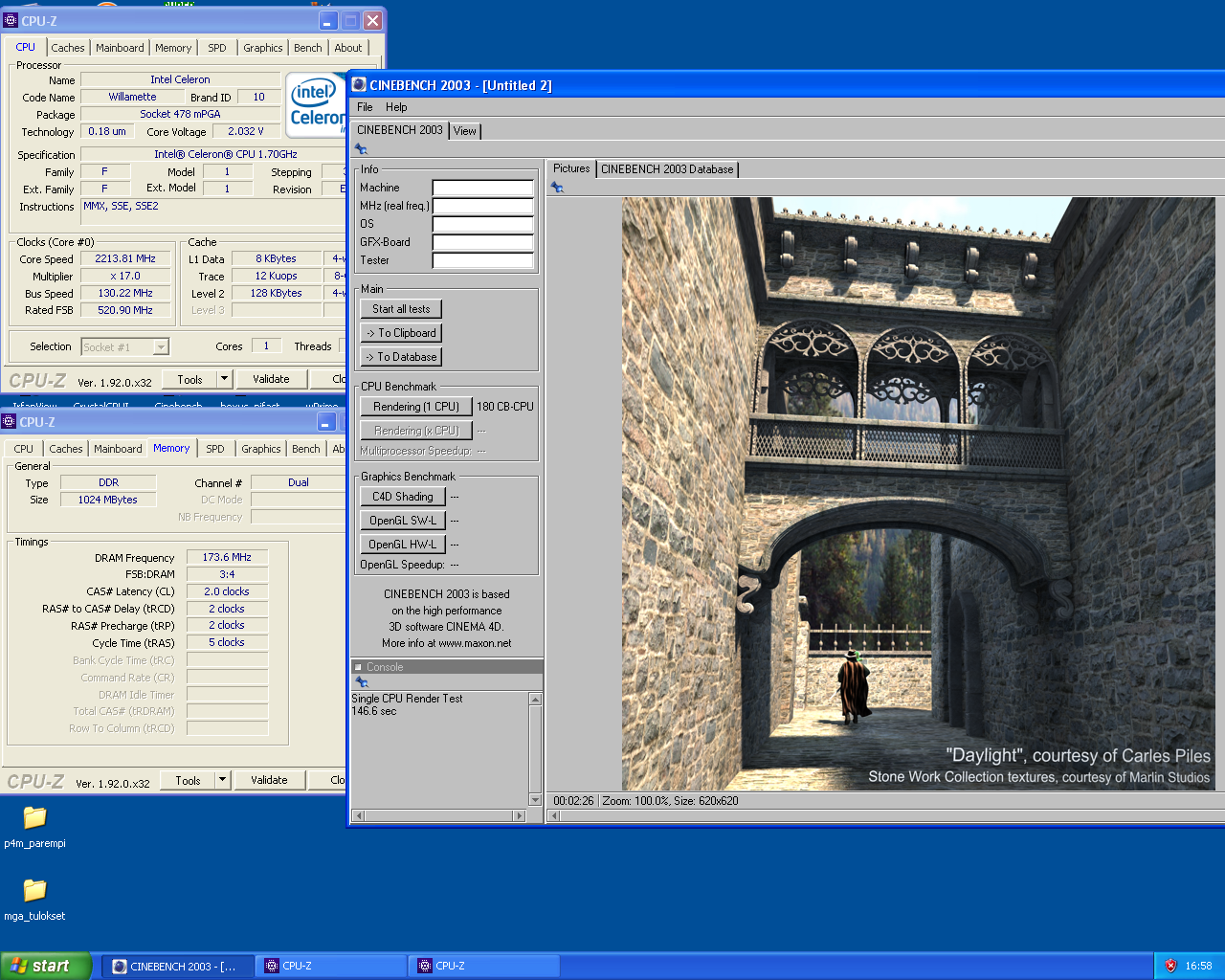The width and height of the screenshot is (1225, 980).
Task: Click the Daylight rendered image
Action: pos(919,494)
